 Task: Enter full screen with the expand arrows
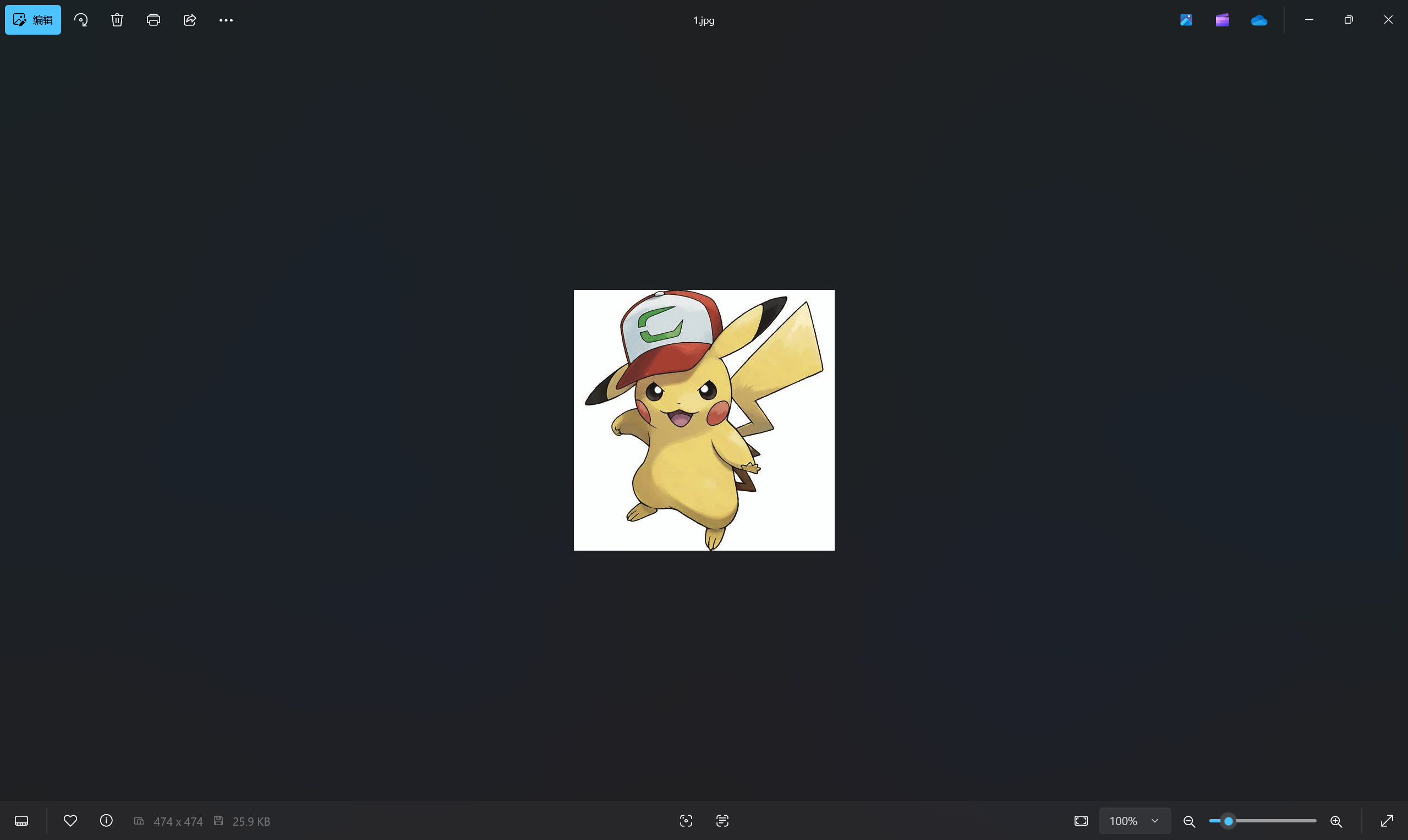pyautogui.click(x=1387, y=821)
